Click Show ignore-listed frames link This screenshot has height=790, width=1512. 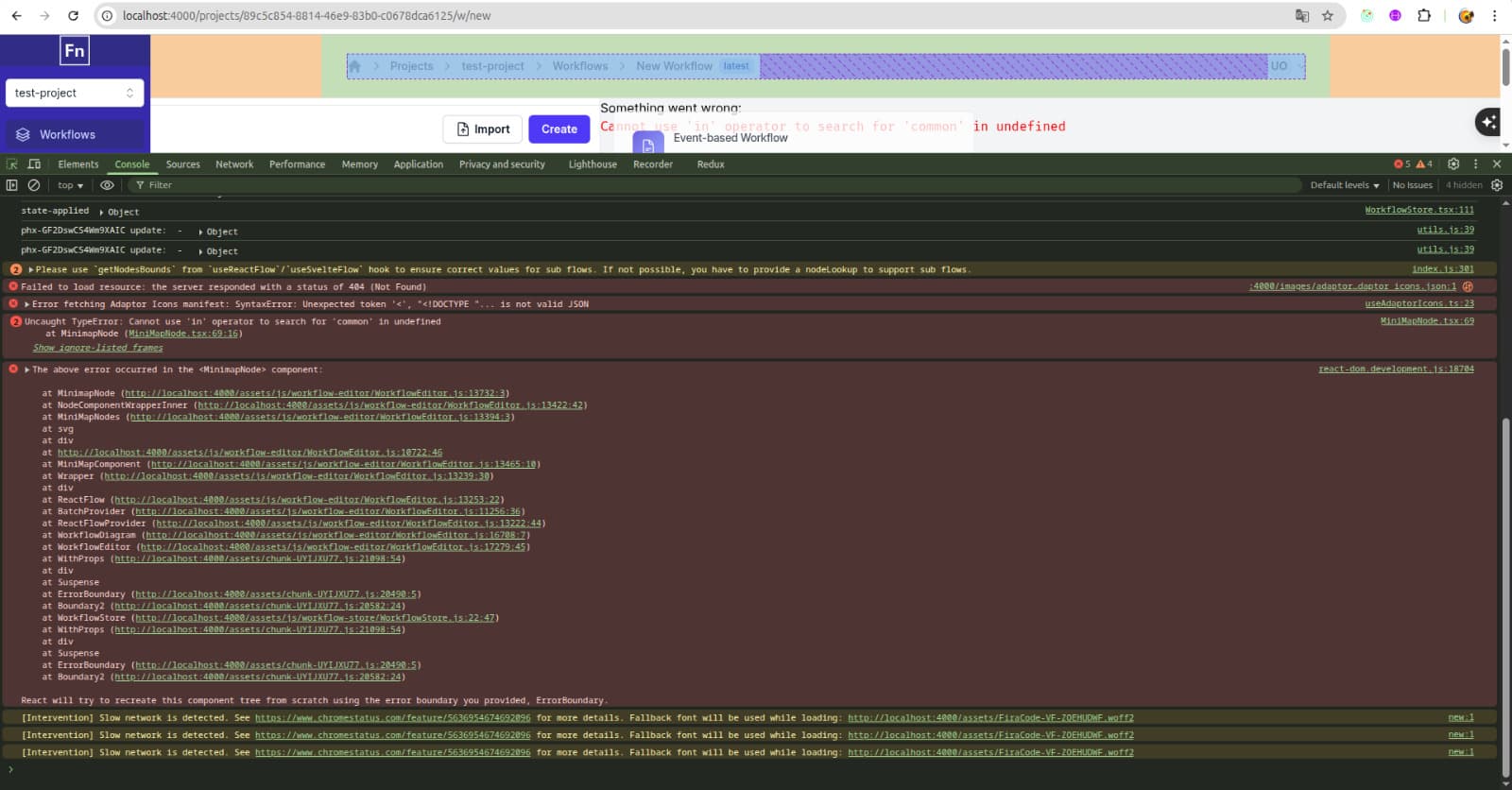[97, 348]
